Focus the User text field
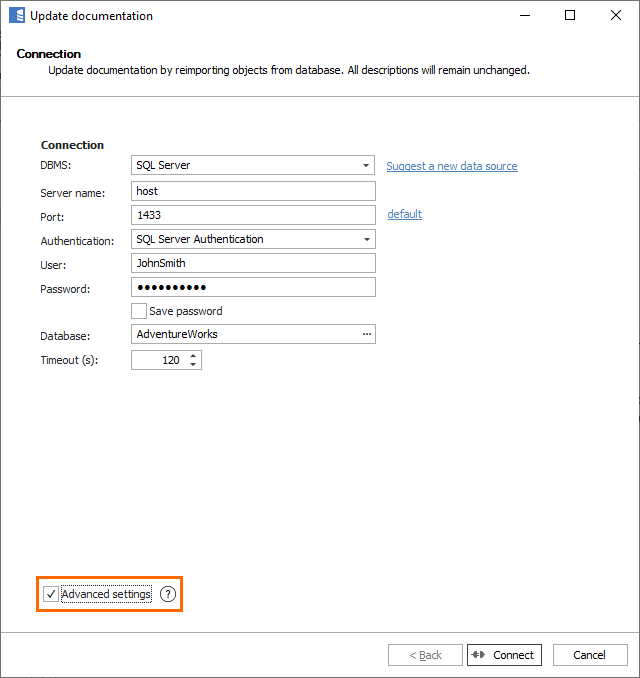640x678 pixels. (252, 263)
